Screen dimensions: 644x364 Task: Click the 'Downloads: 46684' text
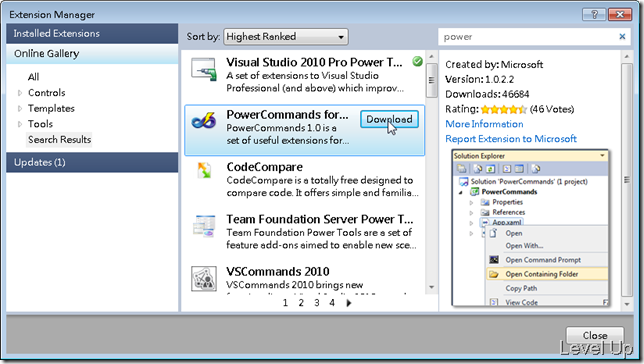tap(487, 94)
